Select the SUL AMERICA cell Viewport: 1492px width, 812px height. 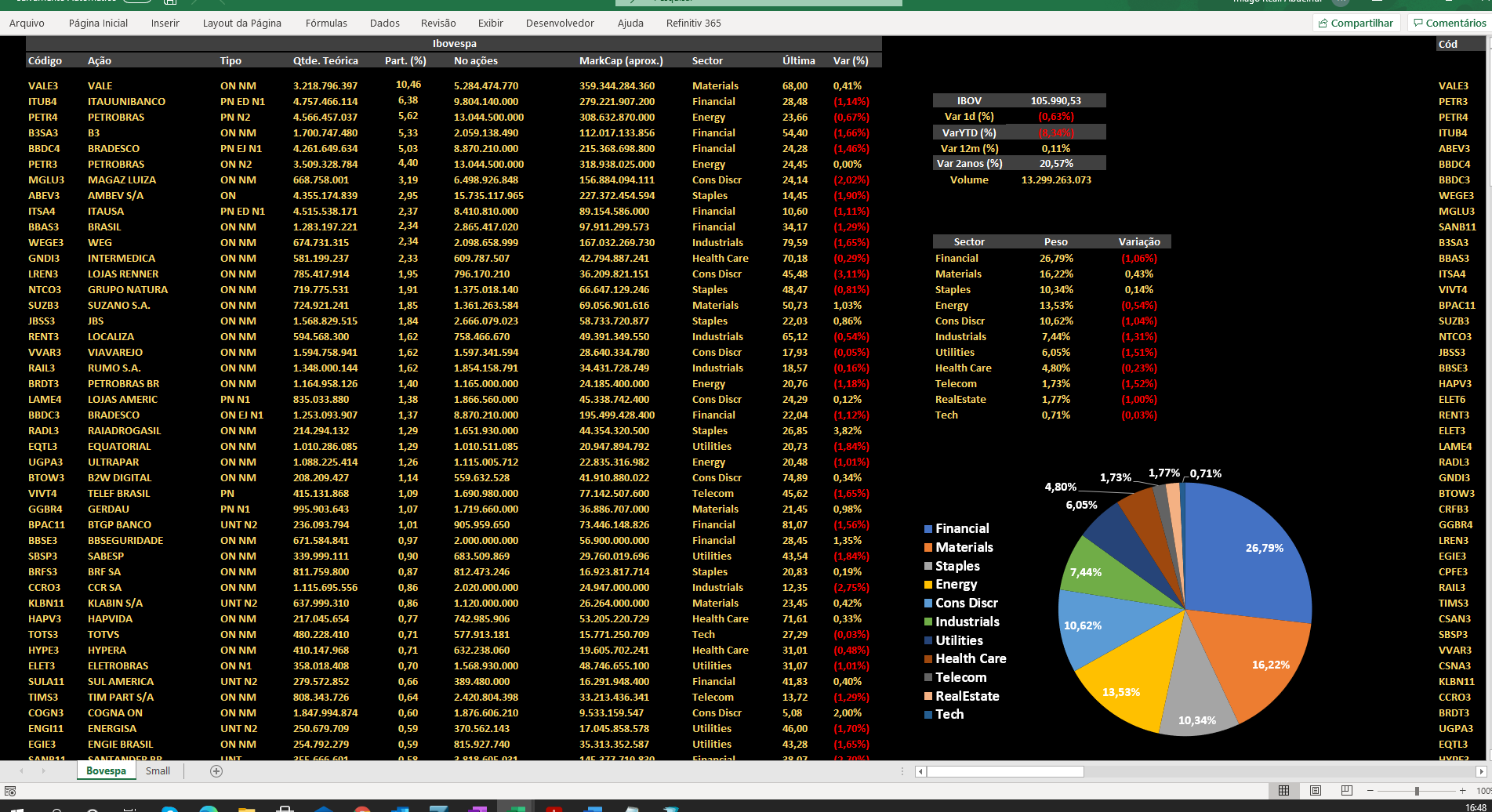pyautogui.click(x=120, y=681)
